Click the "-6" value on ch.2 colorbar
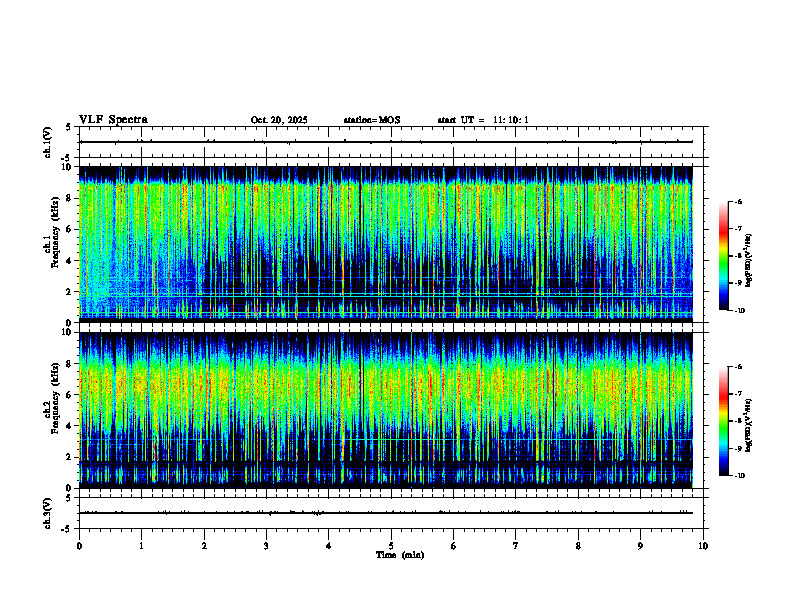The height and width of the screenshot is (612, 792). point(738,367)
